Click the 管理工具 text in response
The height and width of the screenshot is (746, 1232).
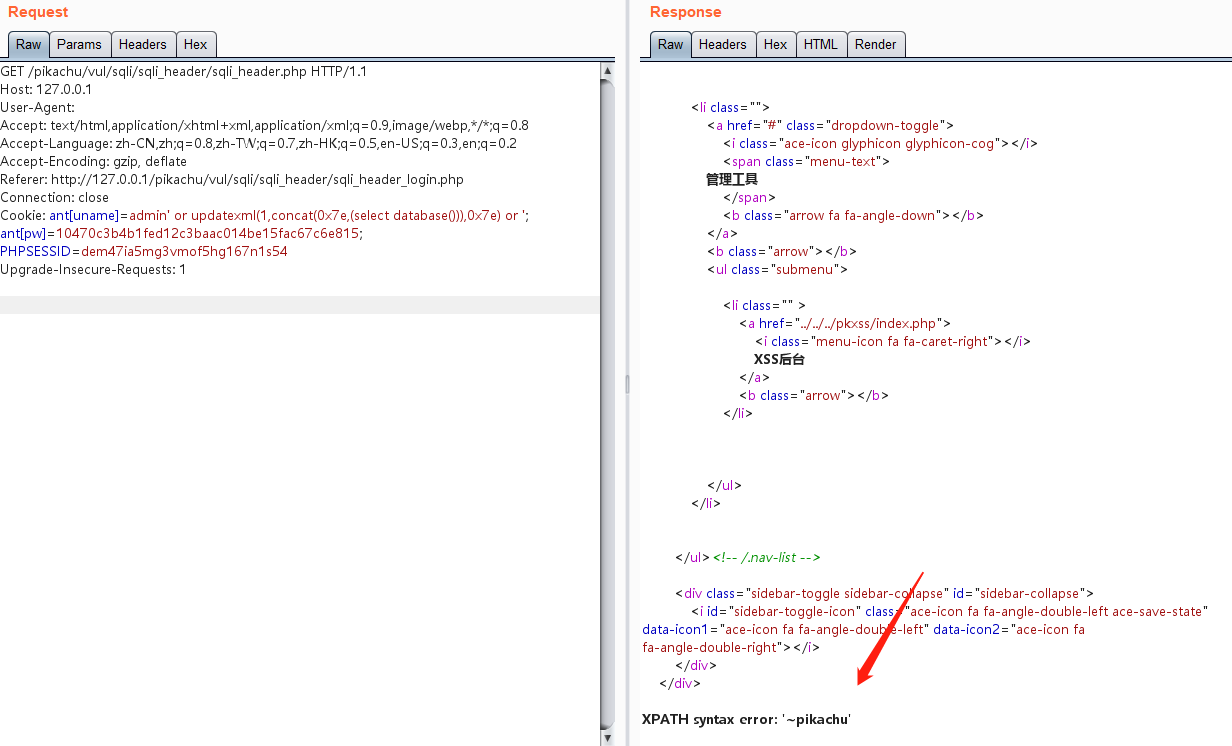click(732, 179)
